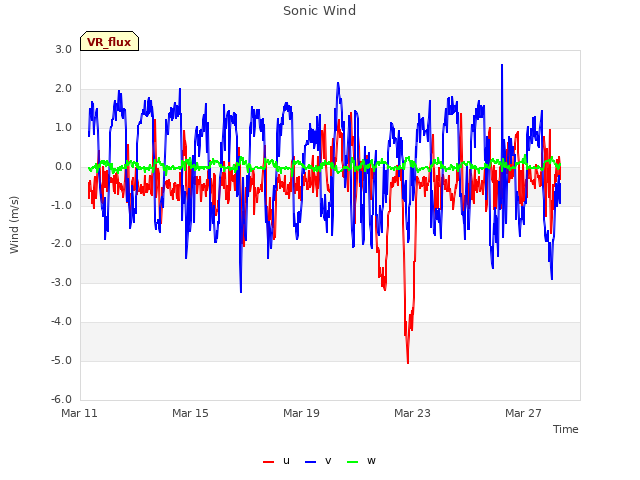
Task: Toggle the u series legend entry
Action: [277, 461]
